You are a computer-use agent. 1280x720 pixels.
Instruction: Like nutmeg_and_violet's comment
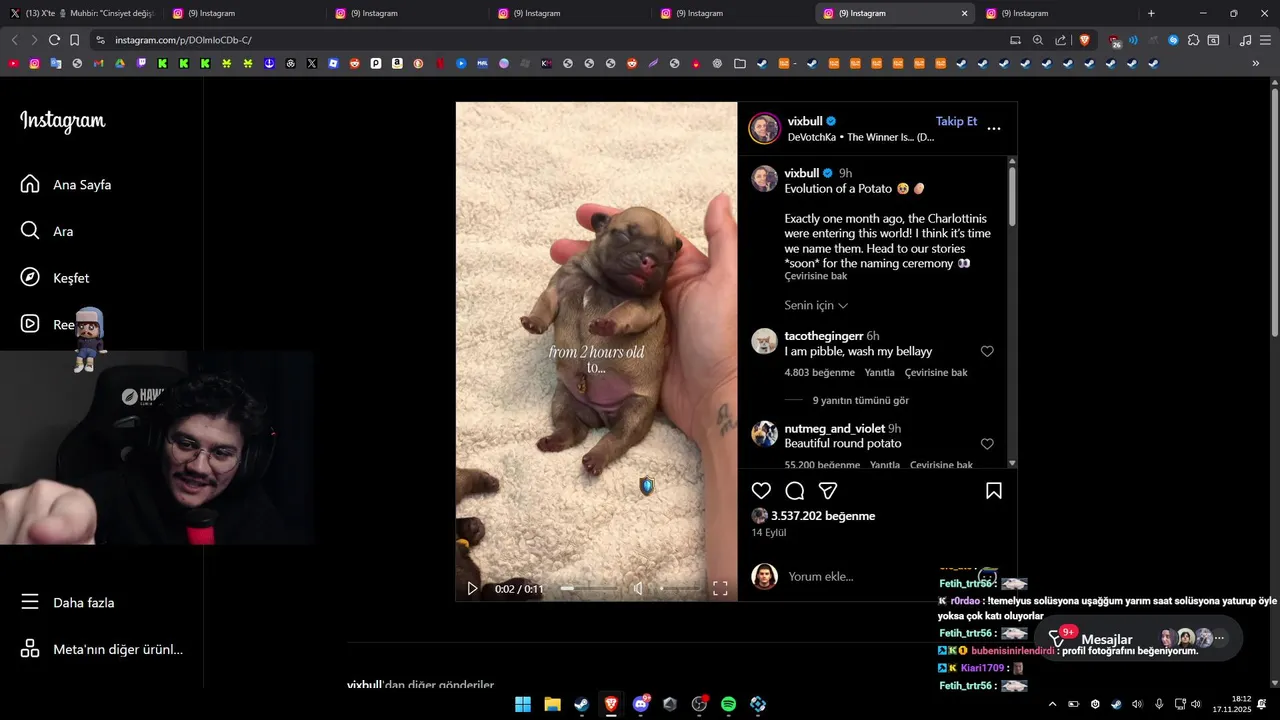[987, 444]
